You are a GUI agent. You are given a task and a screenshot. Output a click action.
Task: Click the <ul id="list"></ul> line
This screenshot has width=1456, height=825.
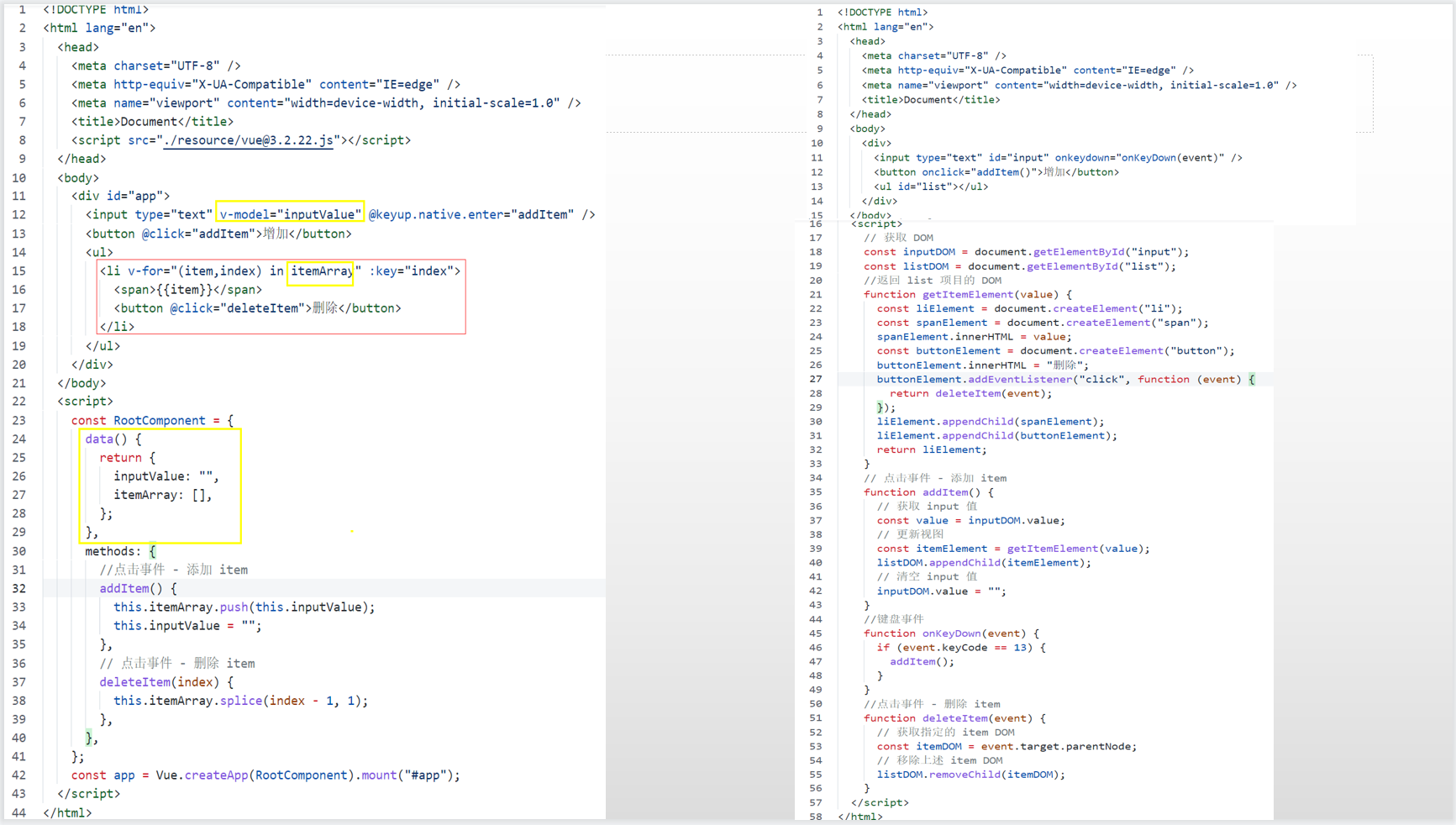931,187
